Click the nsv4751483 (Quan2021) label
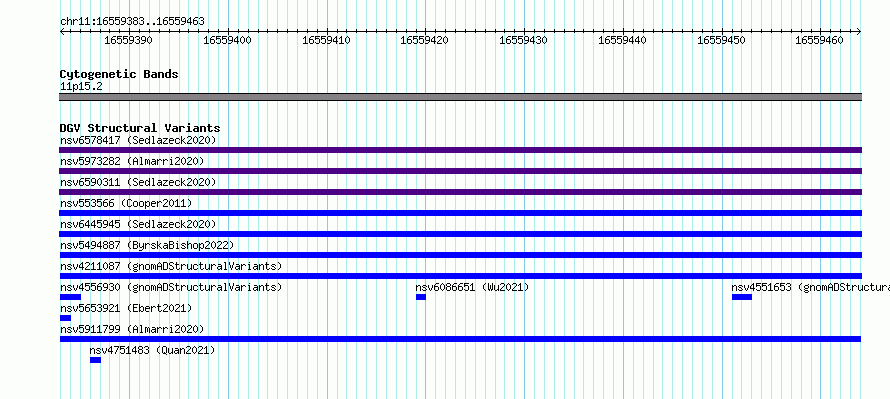890x399 pixels. tap(153, 350)
